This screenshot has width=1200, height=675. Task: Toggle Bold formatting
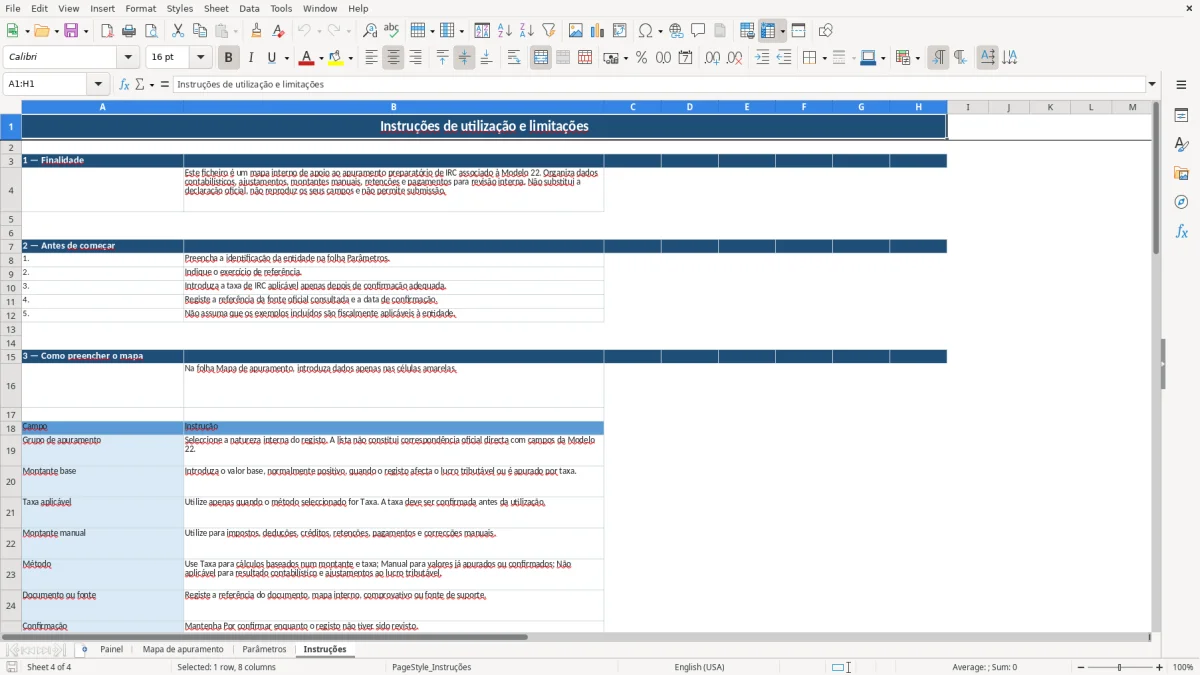click(x=229, y=58)
